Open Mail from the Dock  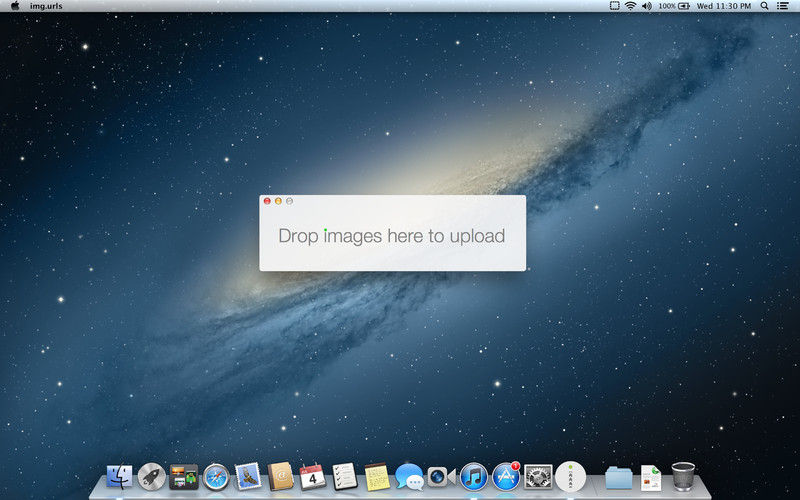coord(248,476)
